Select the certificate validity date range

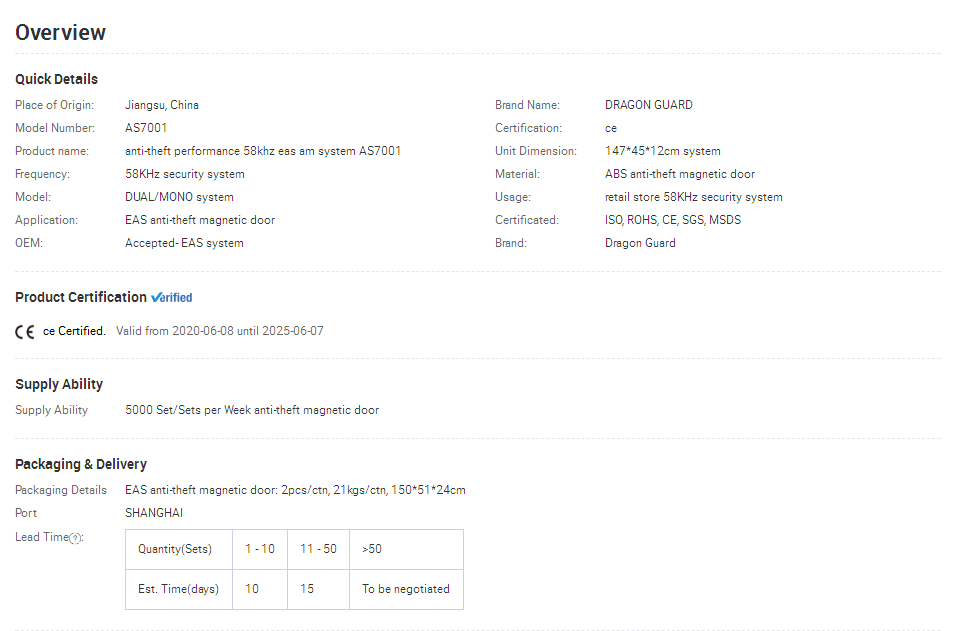pyautogui.click(x=220, y=331)
